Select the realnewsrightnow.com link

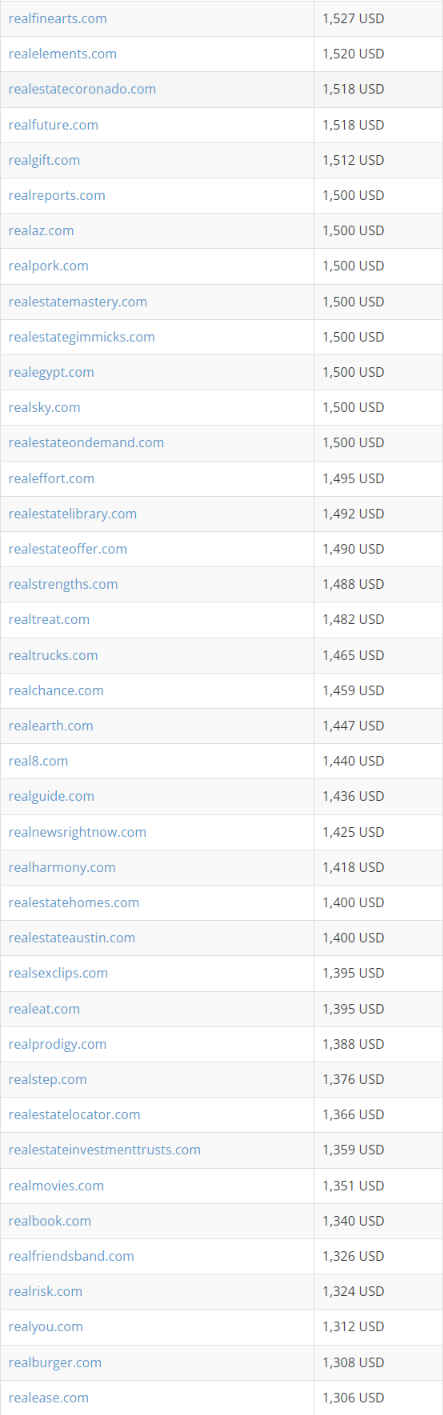click(x=77, y=832)
